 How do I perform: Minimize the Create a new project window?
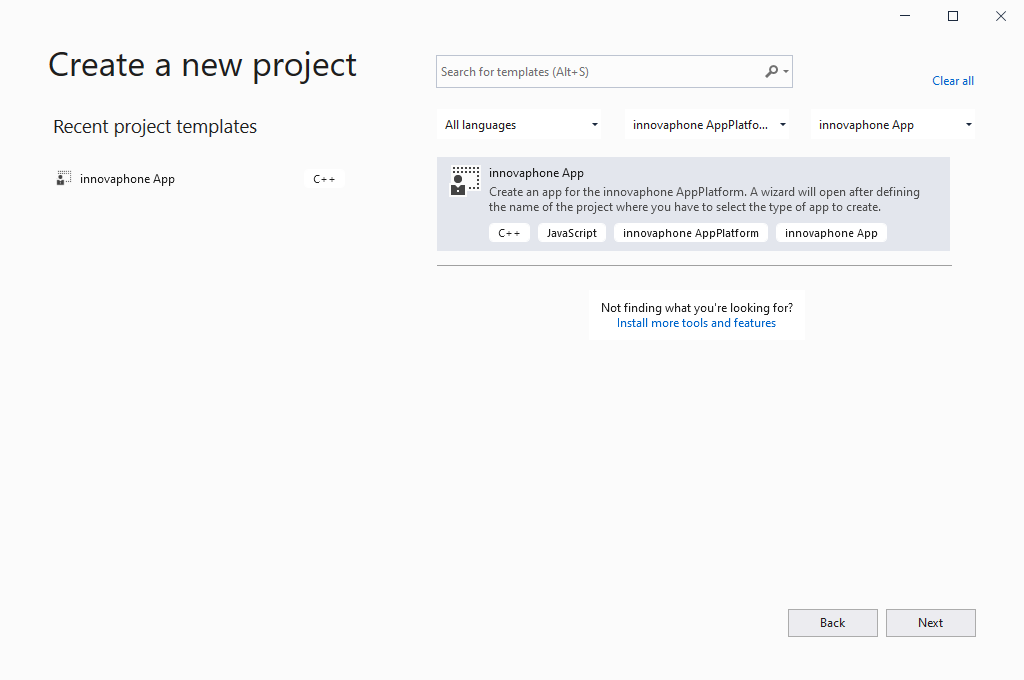905,16
